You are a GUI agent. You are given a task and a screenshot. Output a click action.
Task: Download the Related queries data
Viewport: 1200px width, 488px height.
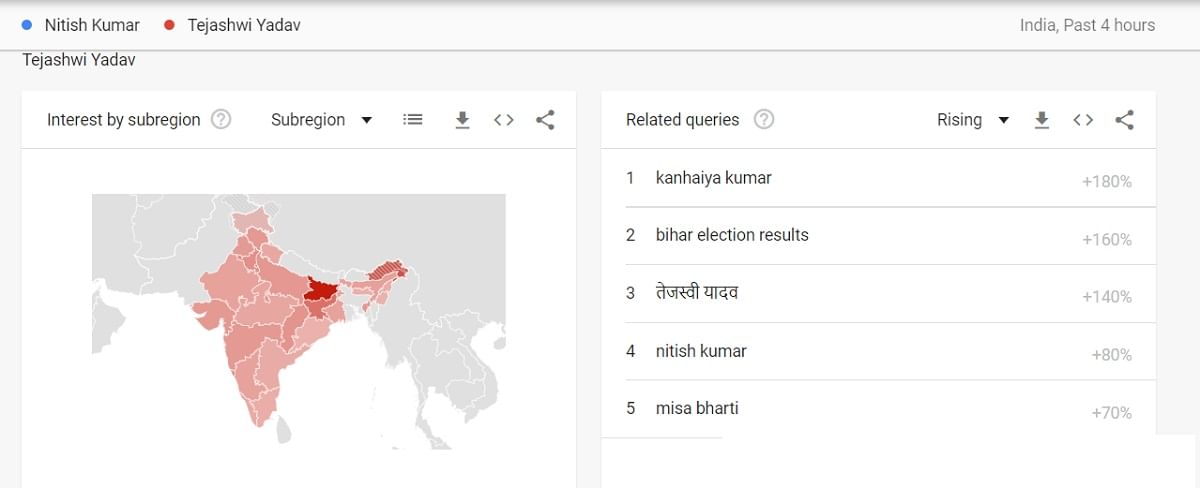[x=1042, y=120]
